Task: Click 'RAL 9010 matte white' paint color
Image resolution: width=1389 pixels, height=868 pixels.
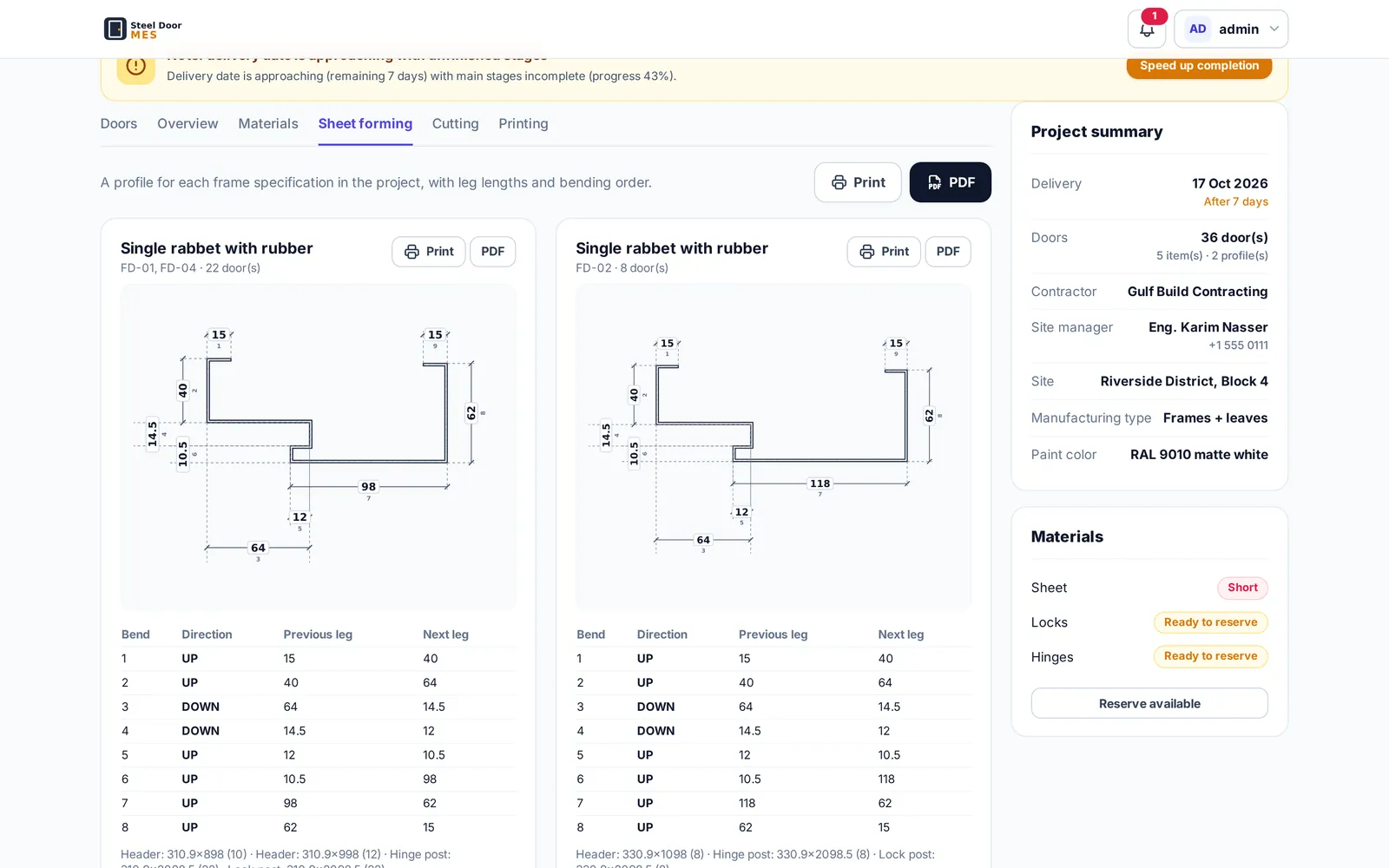Action: (x=1199, y=455)
